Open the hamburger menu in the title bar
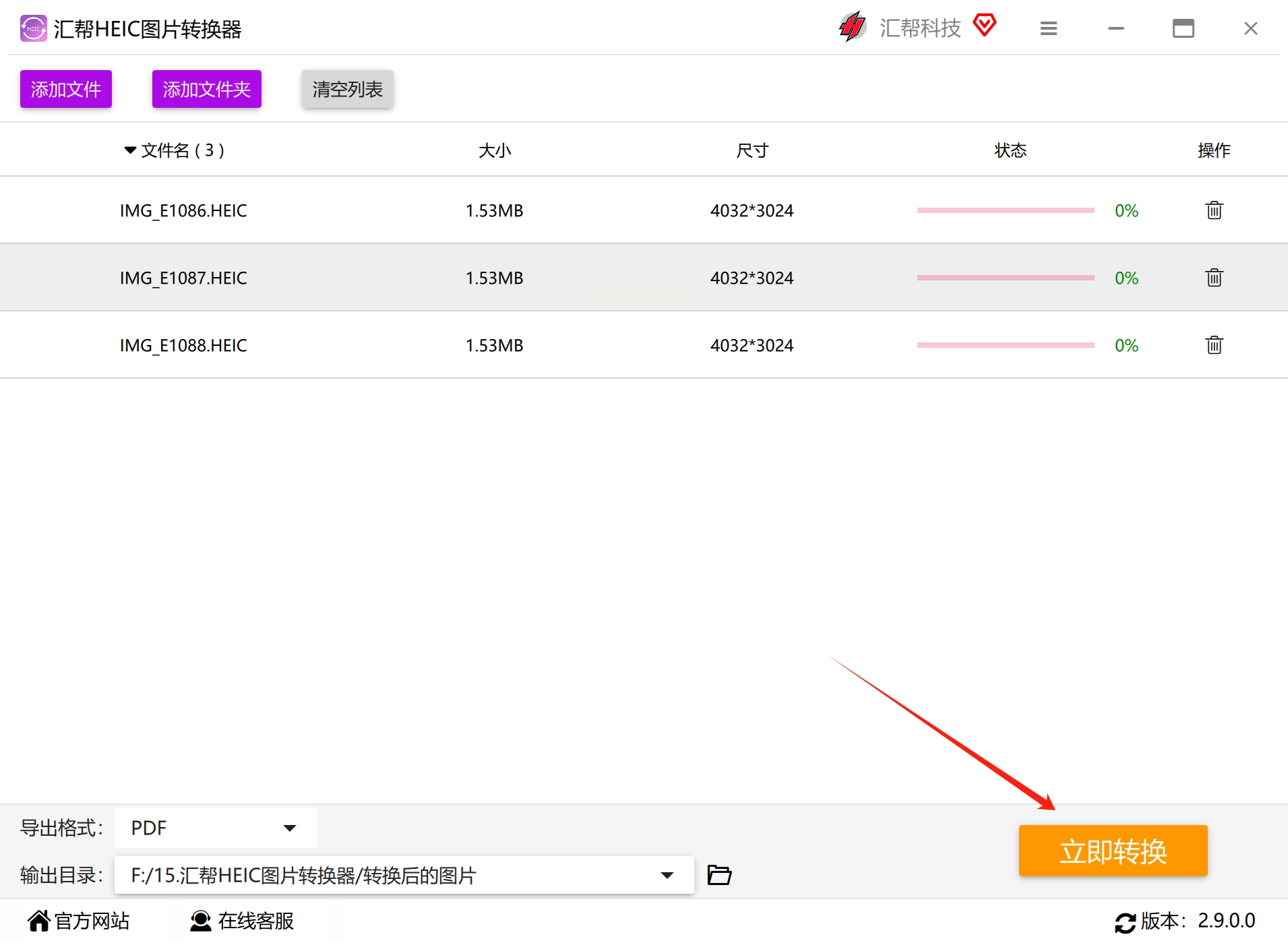Image resolution: width=1288 pixels, height=943 pixels. (1048, 28)
